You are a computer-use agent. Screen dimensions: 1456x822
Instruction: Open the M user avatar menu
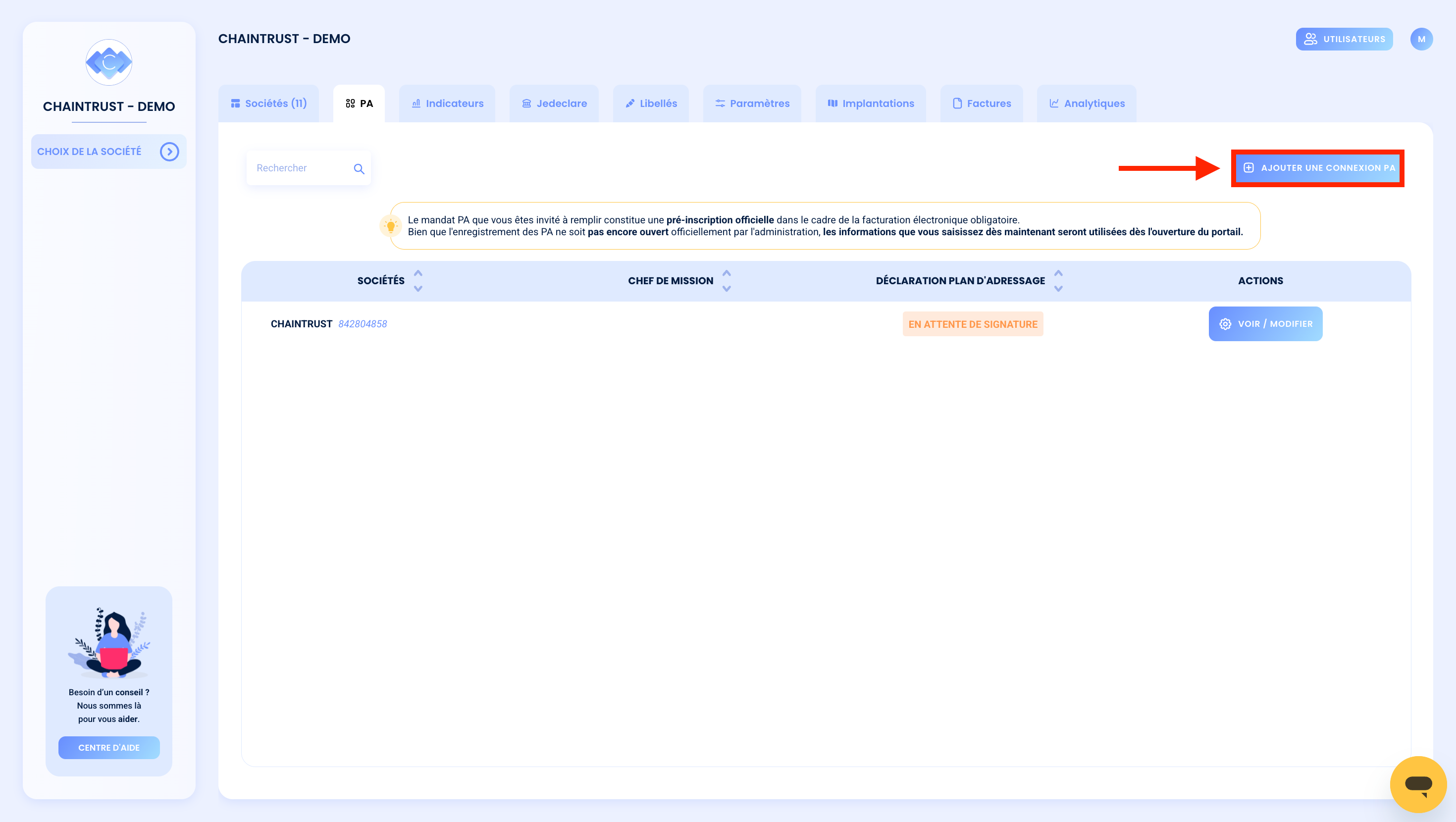click(x=1421, y=39)
